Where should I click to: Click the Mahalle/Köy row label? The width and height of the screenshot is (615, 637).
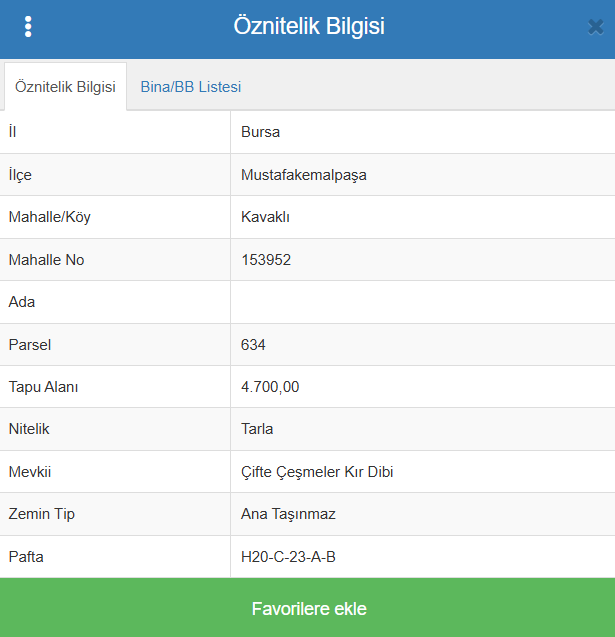pyautogui.click(x=50, y=217)
